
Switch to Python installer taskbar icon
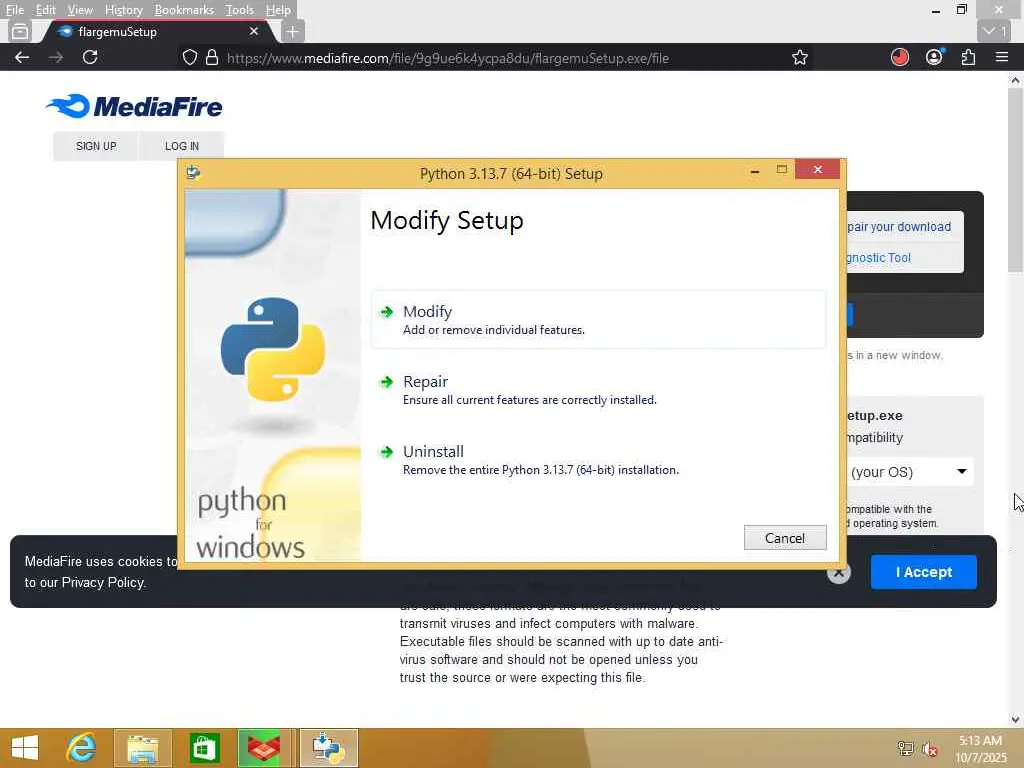(328, 748)
